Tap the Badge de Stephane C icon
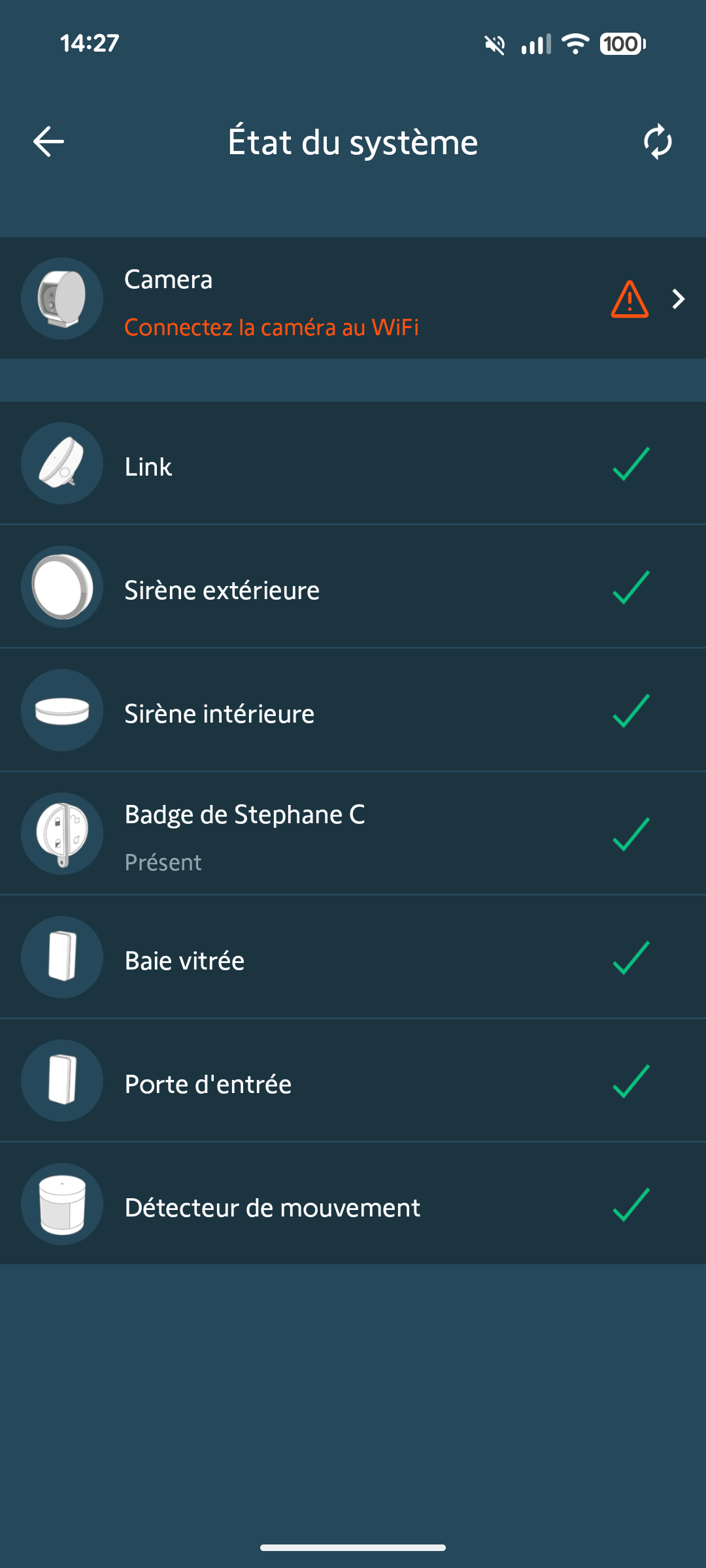The width and height of the screenshot is (706, 1568). point(62,834)
